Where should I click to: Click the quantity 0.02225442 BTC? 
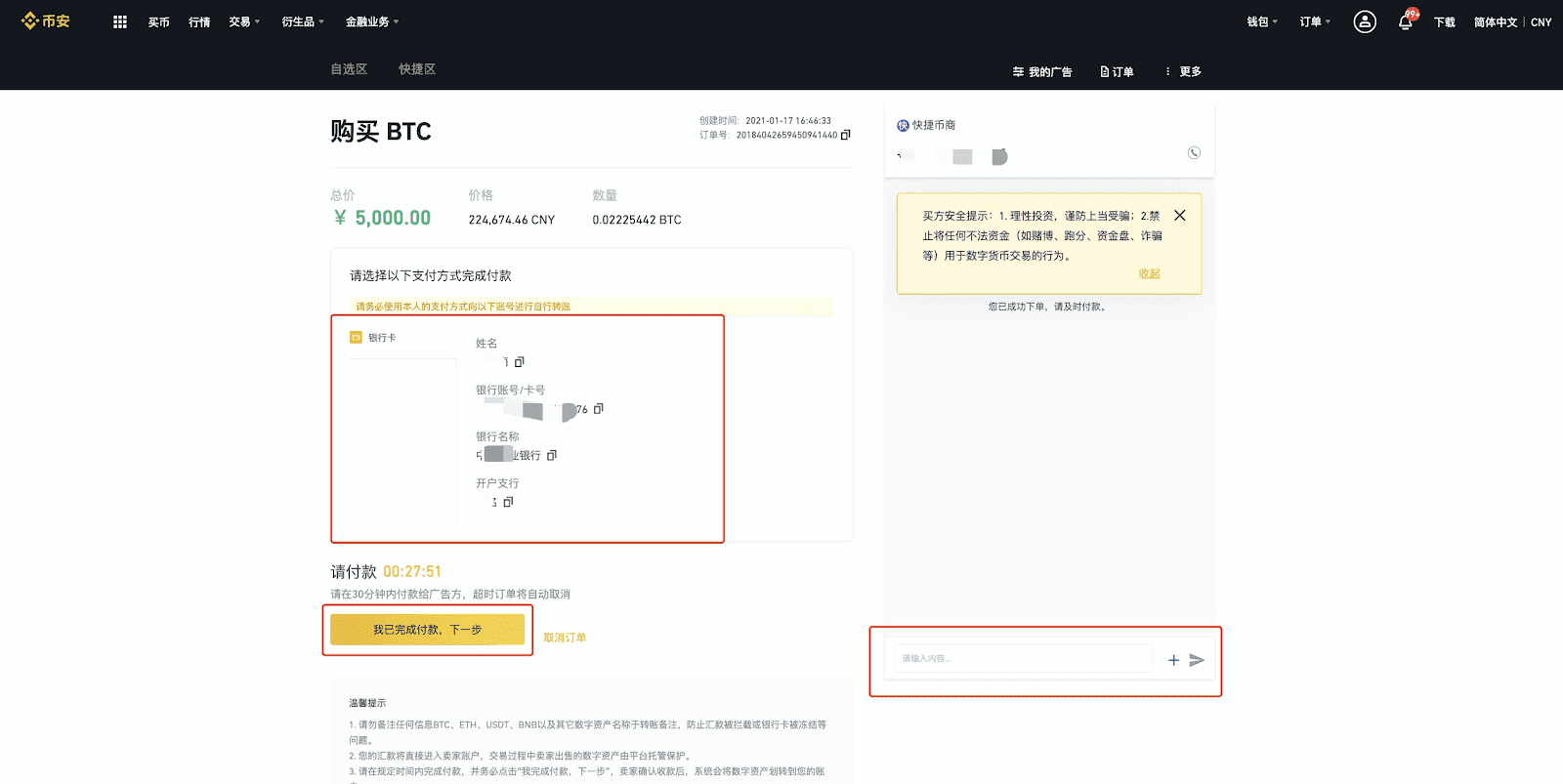coord(637,220)
